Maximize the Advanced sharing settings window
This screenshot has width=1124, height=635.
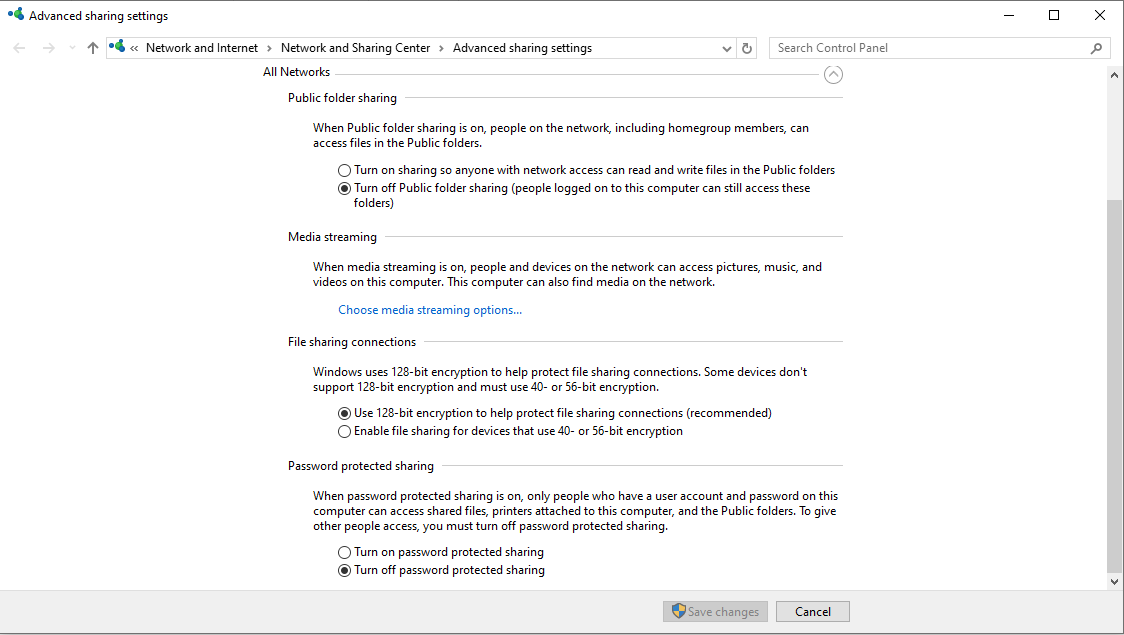1054,15
